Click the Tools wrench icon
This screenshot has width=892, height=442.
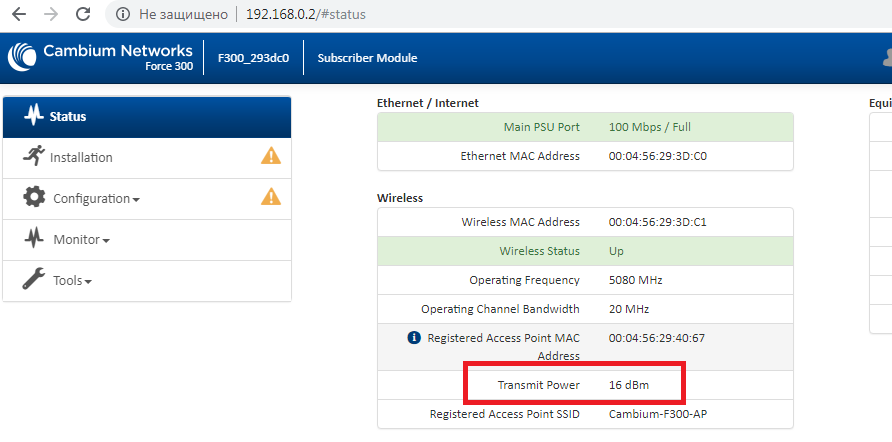point(34,279)
